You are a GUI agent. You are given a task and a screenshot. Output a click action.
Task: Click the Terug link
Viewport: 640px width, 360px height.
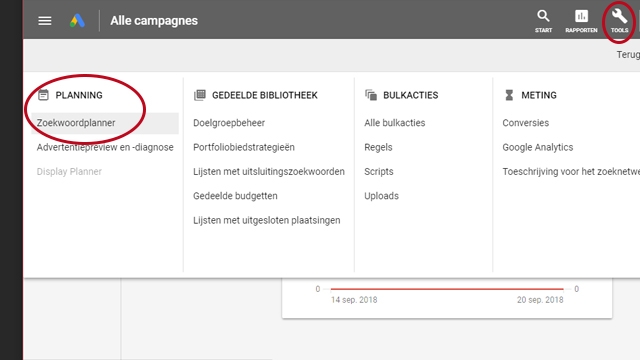[x=628, y=55]
